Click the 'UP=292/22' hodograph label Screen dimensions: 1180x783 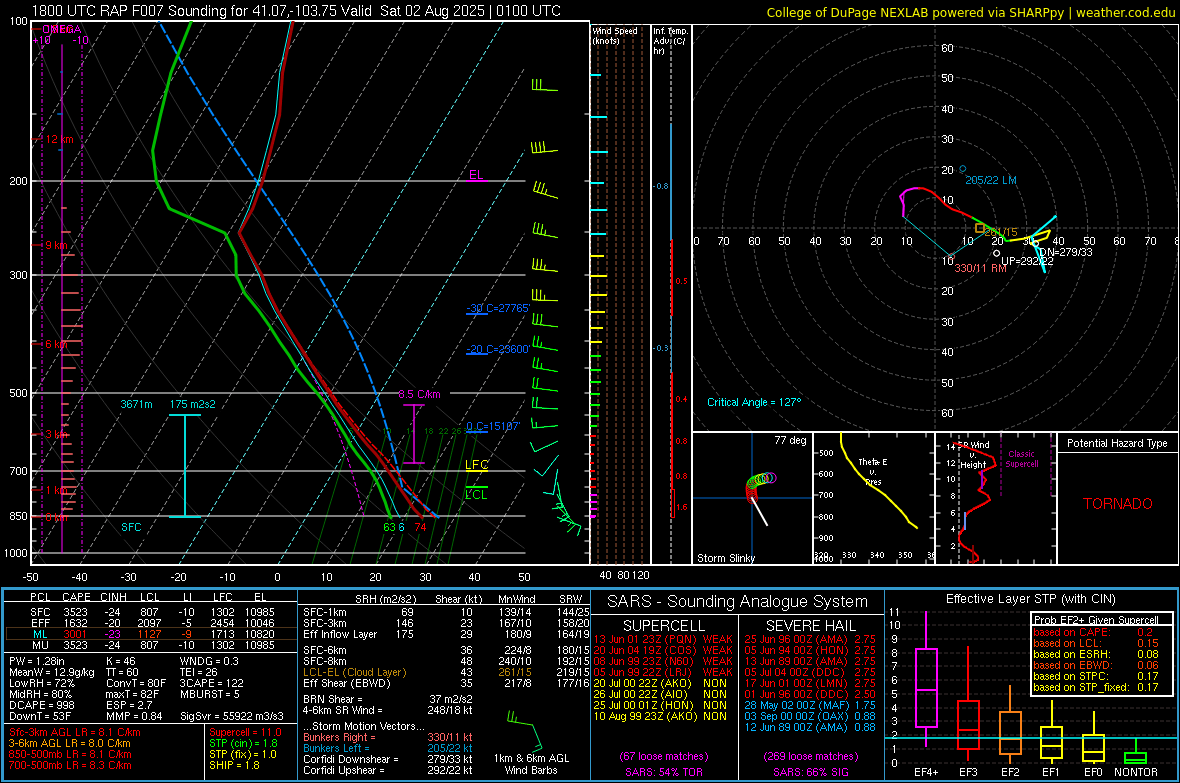[1027, 261]
